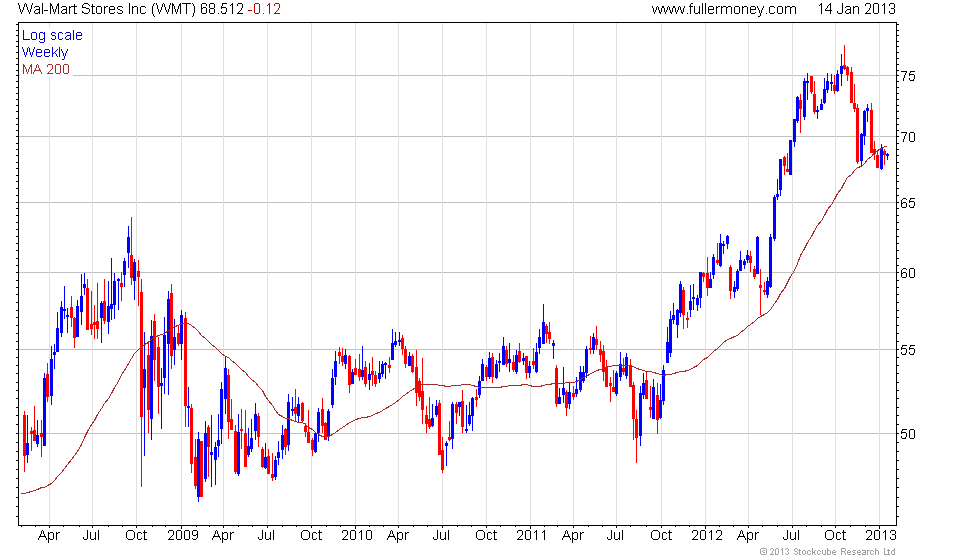
Task: Click the early 2009 low candle near 46
Action: pyautogui.click(x=199, y=470)
